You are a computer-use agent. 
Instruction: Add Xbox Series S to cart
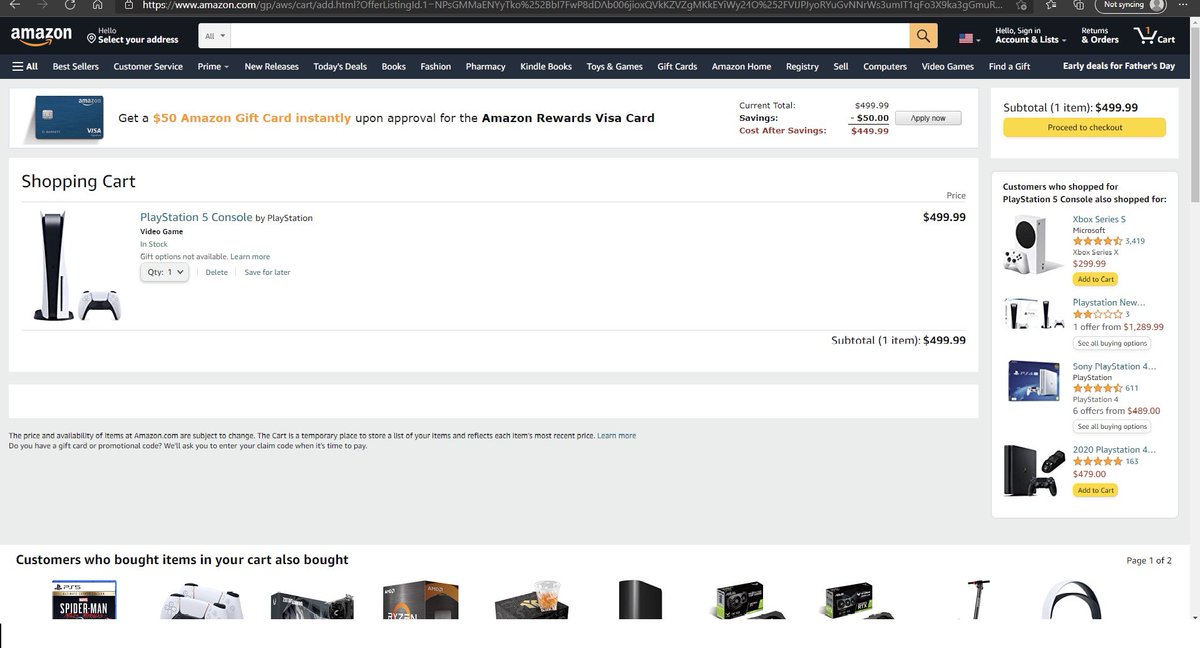click(1095, 279)
